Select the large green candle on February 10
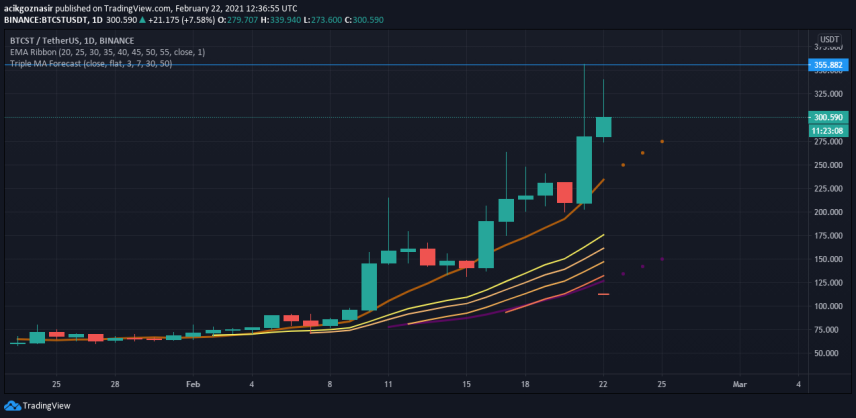Screen dimensions: 856x418 pyautogui.click(x=369, y=286)
